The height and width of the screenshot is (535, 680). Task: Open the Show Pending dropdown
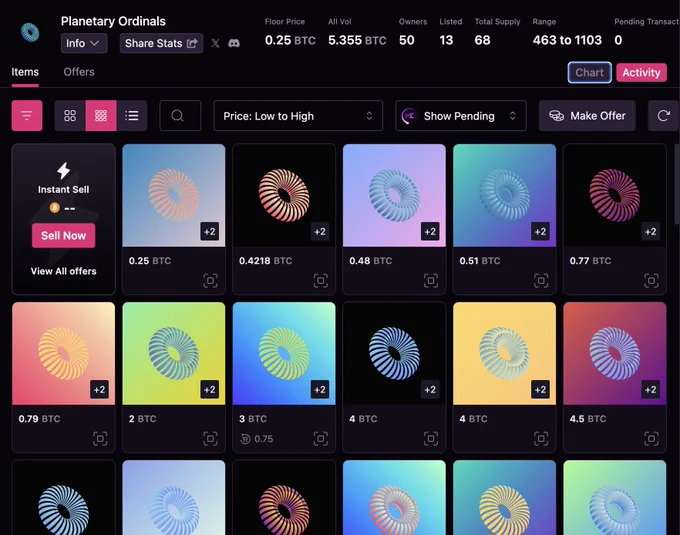click(461, 116)
